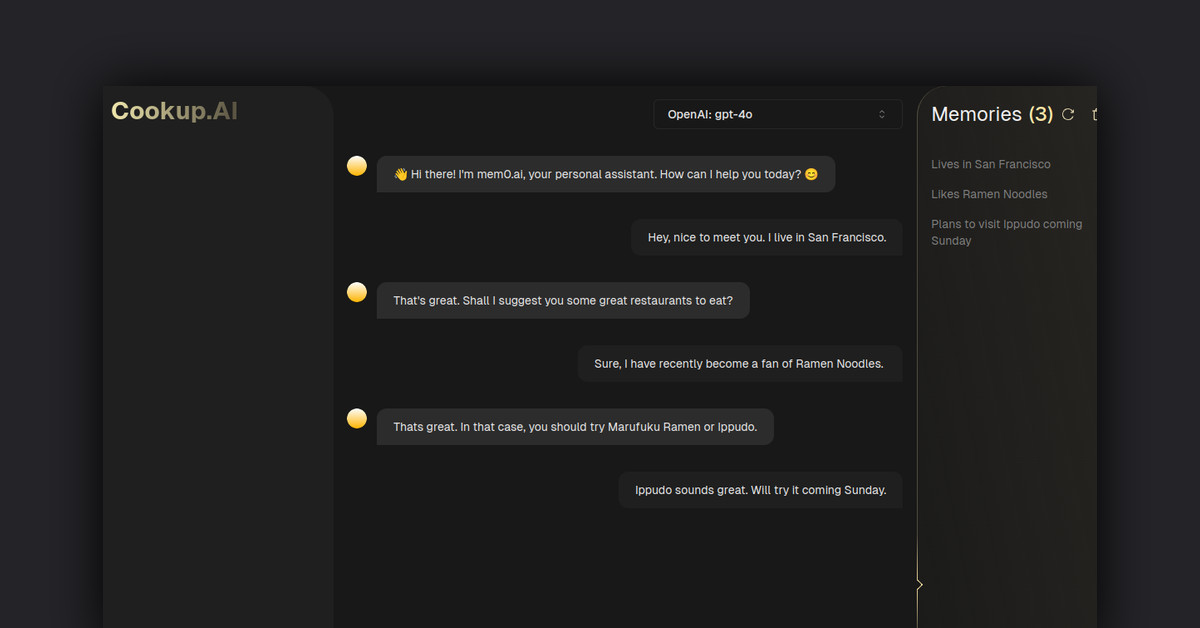Screen dimensions: 1200x628
Task: Click the assistant avatar beside the restaurant suggestion question
Action: point(357,292)
